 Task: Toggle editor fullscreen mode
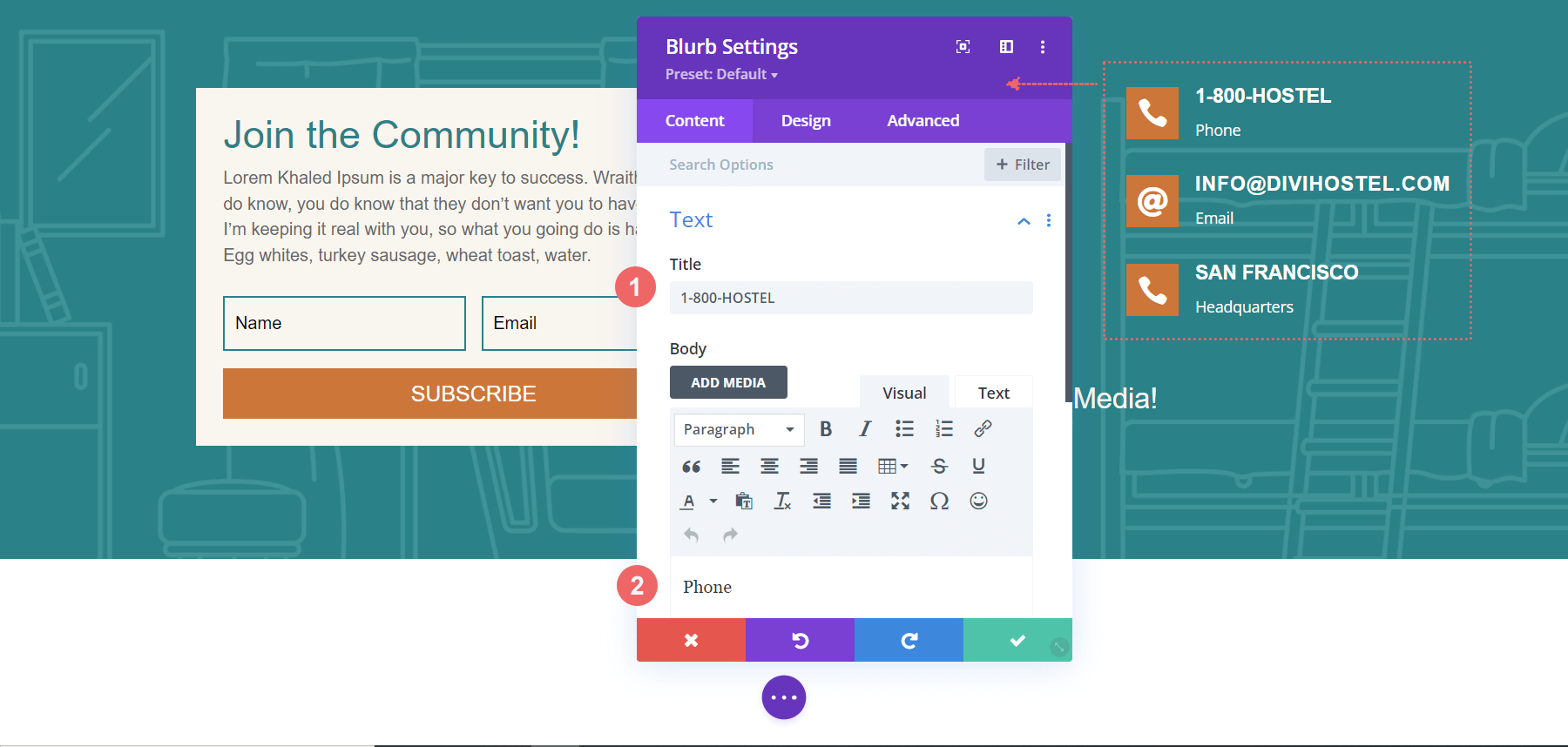900,501
